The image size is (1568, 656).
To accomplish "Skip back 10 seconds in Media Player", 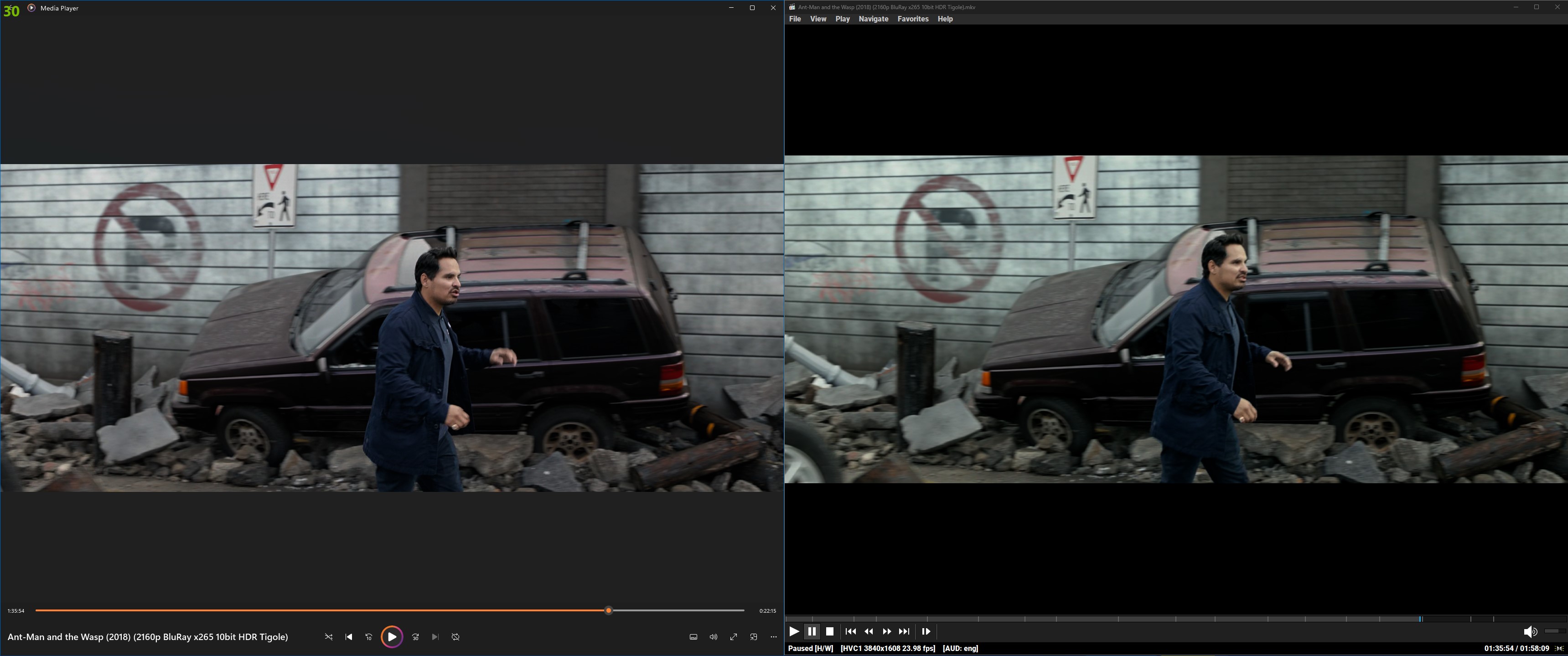I will point(369,636).
